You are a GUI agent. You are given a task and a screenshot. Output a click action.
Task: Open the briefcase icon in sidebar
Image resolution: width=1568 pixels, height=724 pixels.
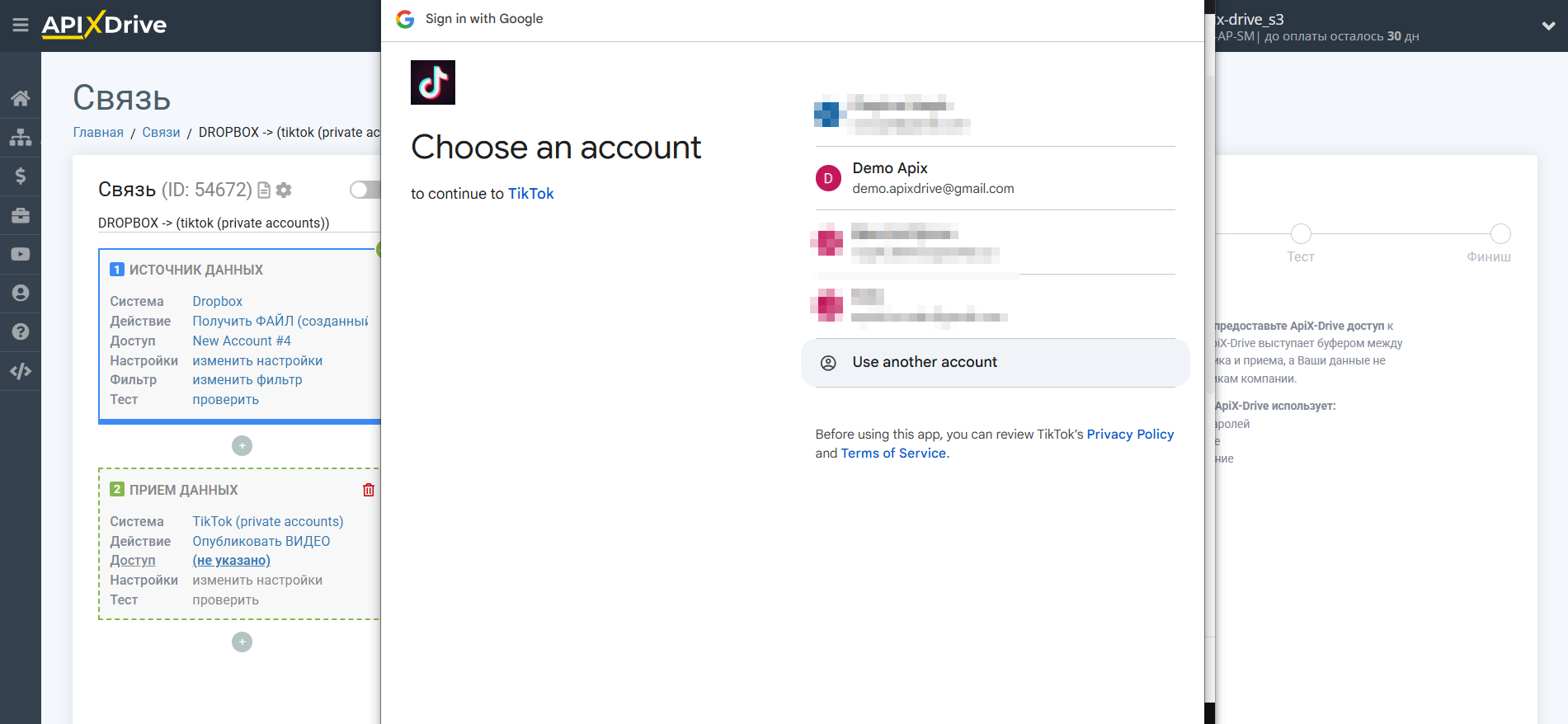pos(21,215)
